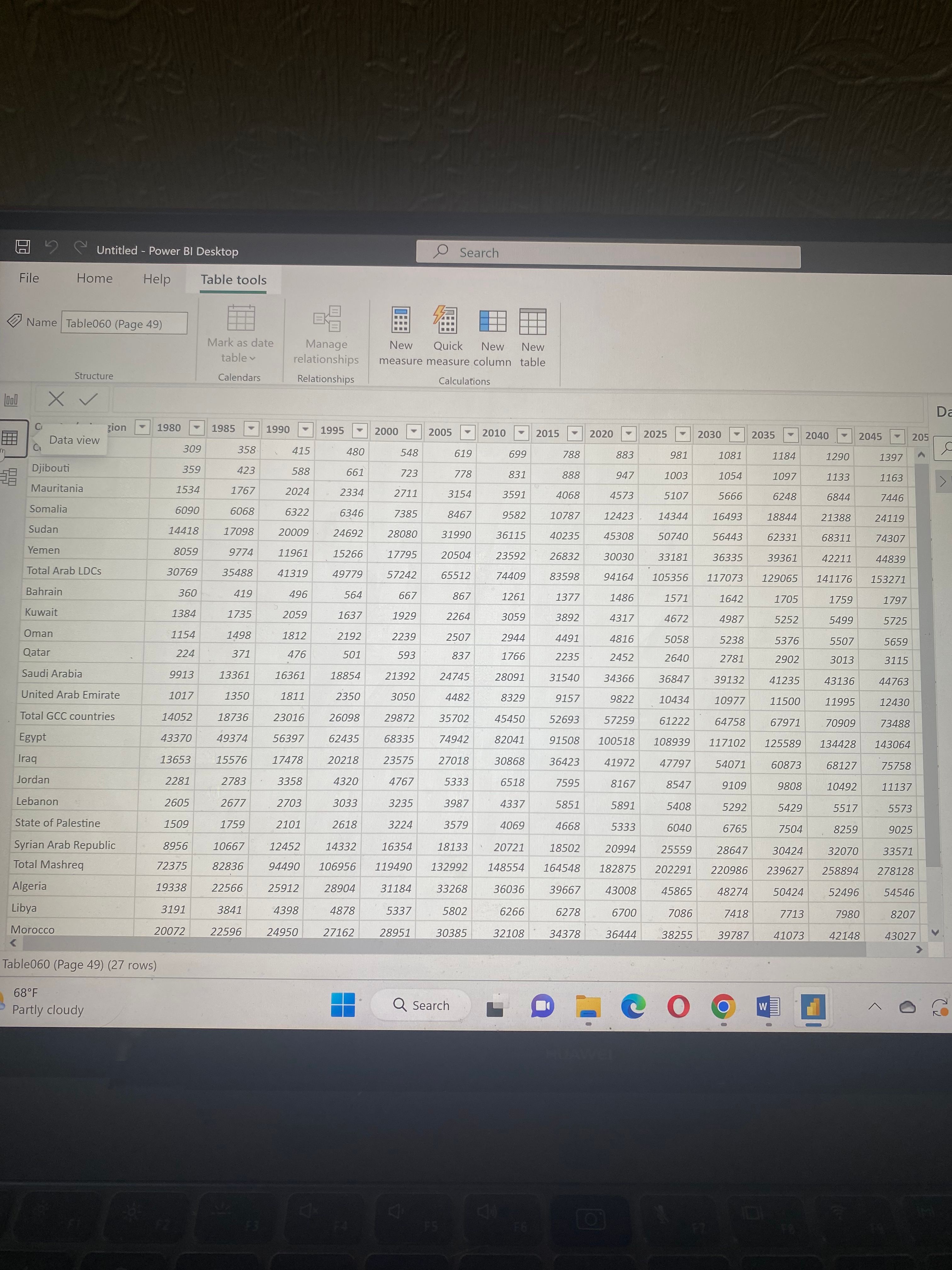
Task: Click the 2020 column header
Action: 601,433
